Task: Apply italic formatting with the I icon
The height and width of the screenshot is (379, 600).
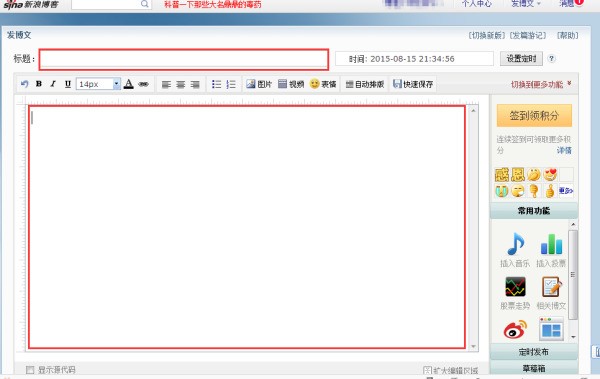Action: click(53, 84)
